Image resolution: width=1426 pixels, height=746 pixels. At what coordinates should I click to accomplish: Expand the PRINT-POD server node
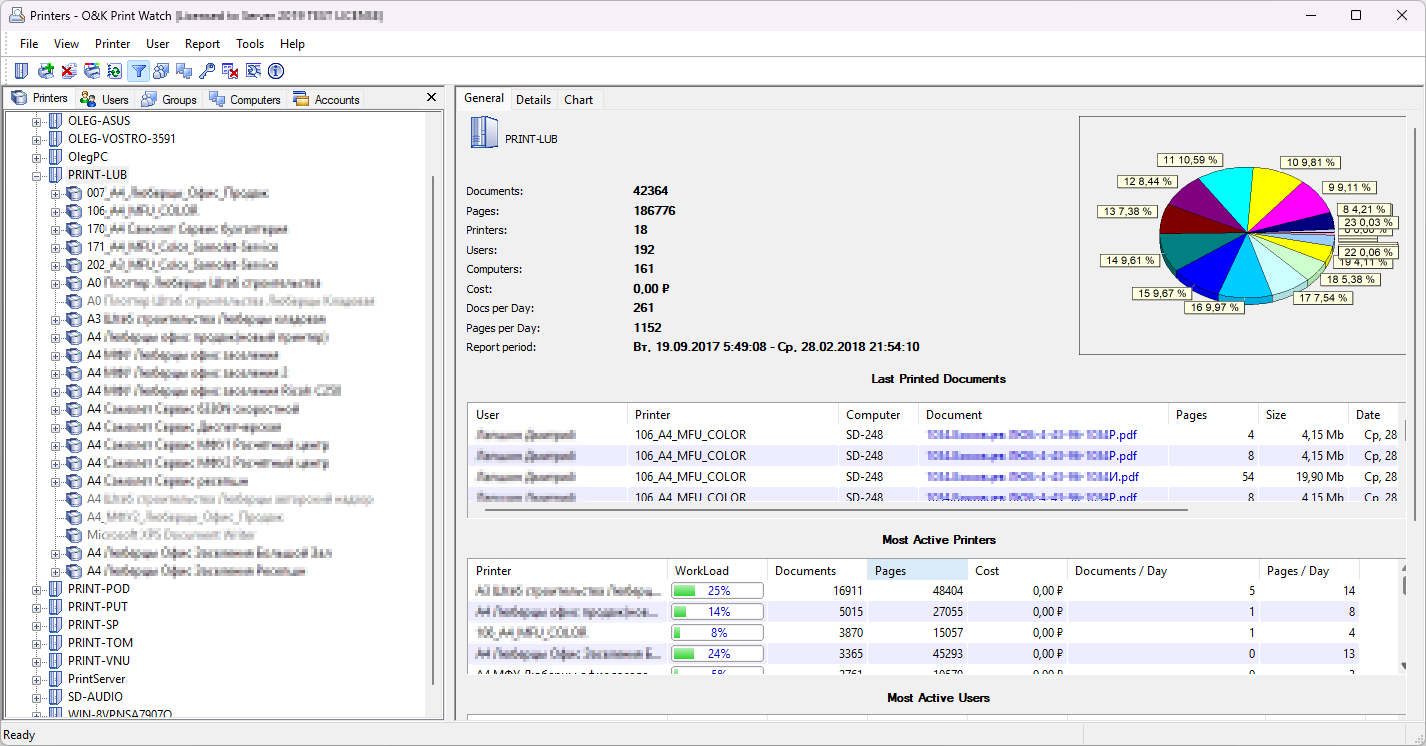click(x=37, y=589)
